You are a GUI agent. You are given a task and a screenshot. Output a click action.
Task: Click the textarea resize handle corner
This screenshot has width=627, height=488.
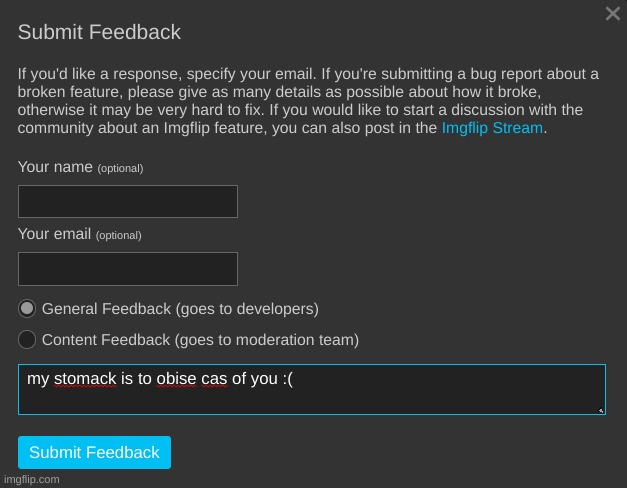pos(601,410)
